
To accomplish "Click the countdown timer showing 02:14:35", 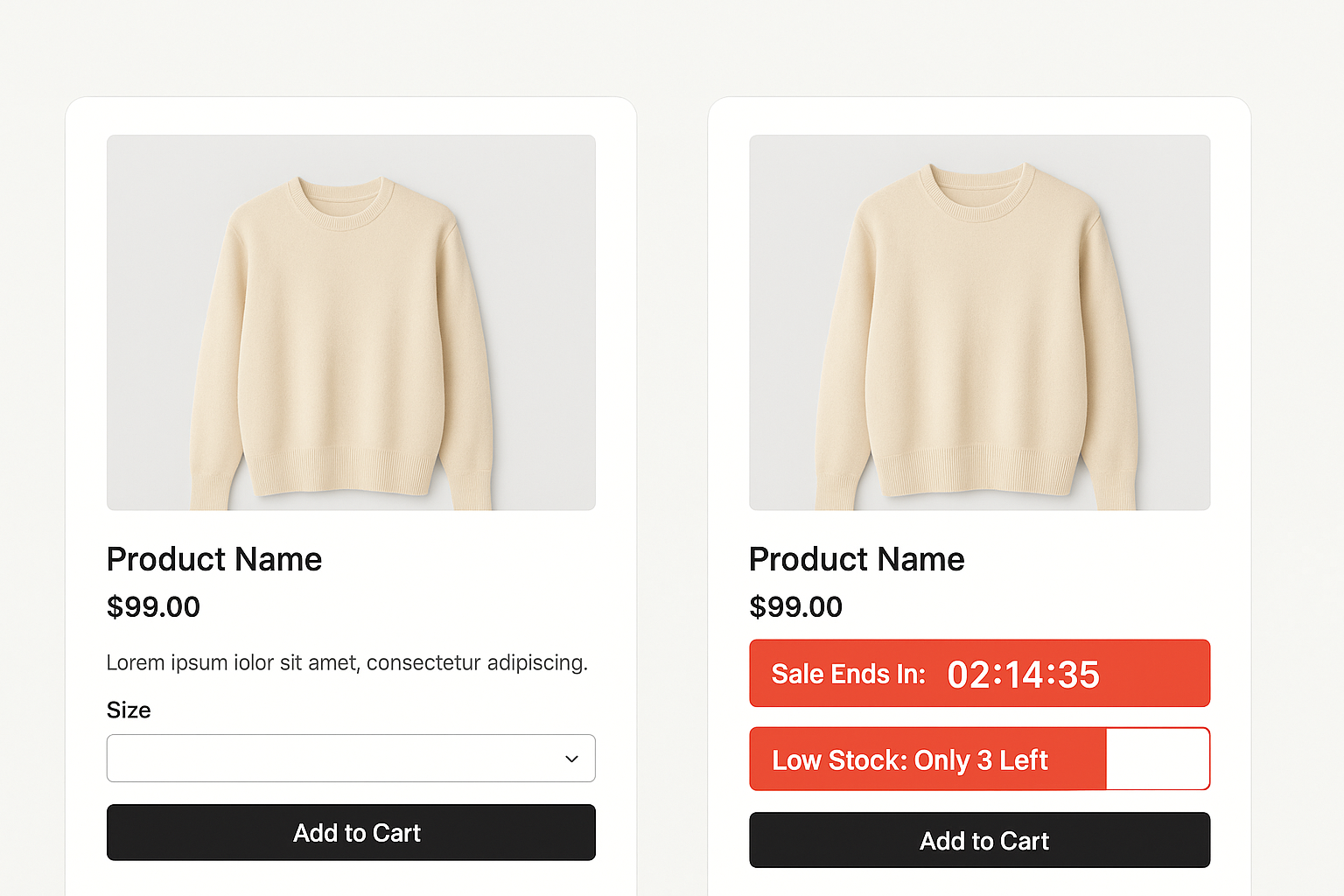I will [x=1022, y=674].
